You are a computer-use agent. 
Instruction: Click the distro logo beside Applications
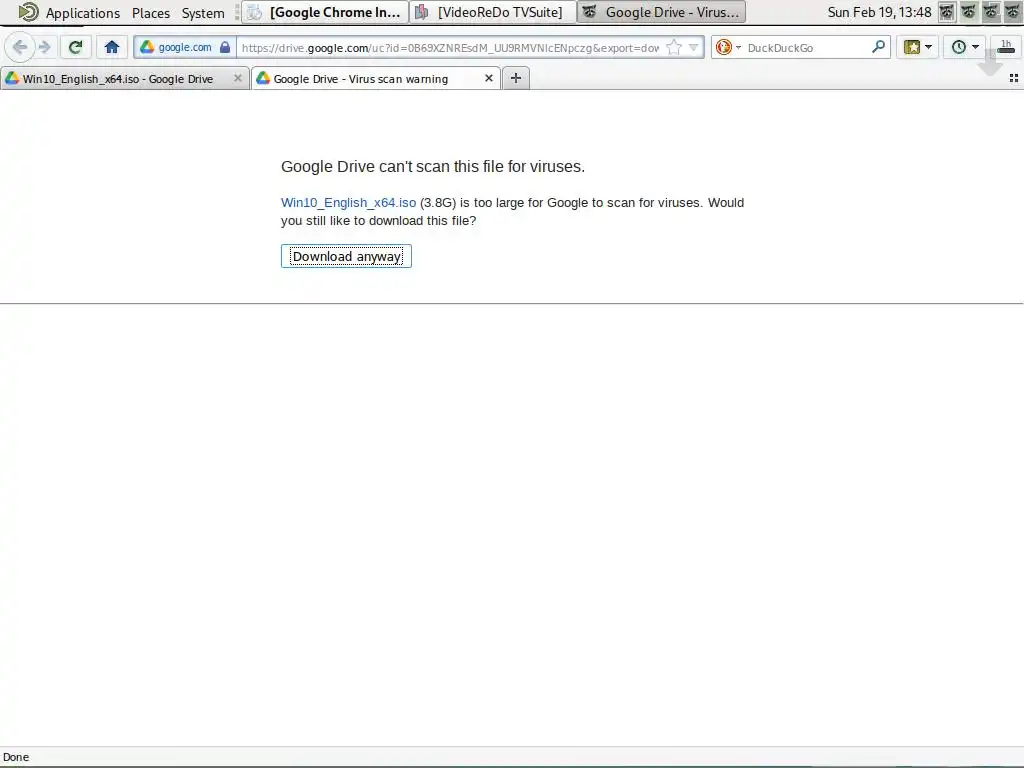28,12
